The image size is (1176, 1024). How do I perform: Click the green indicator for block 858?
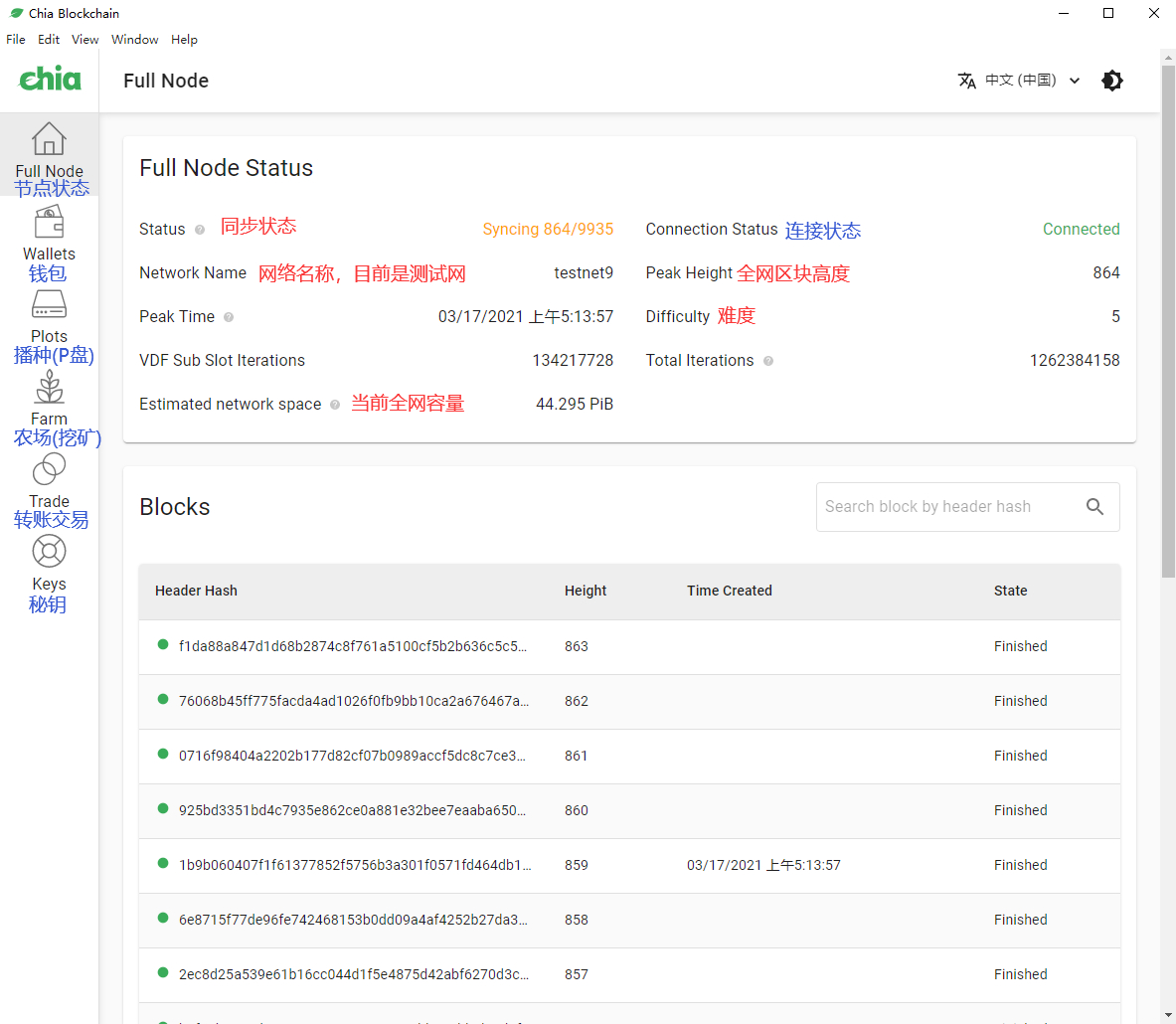(162, 919)
